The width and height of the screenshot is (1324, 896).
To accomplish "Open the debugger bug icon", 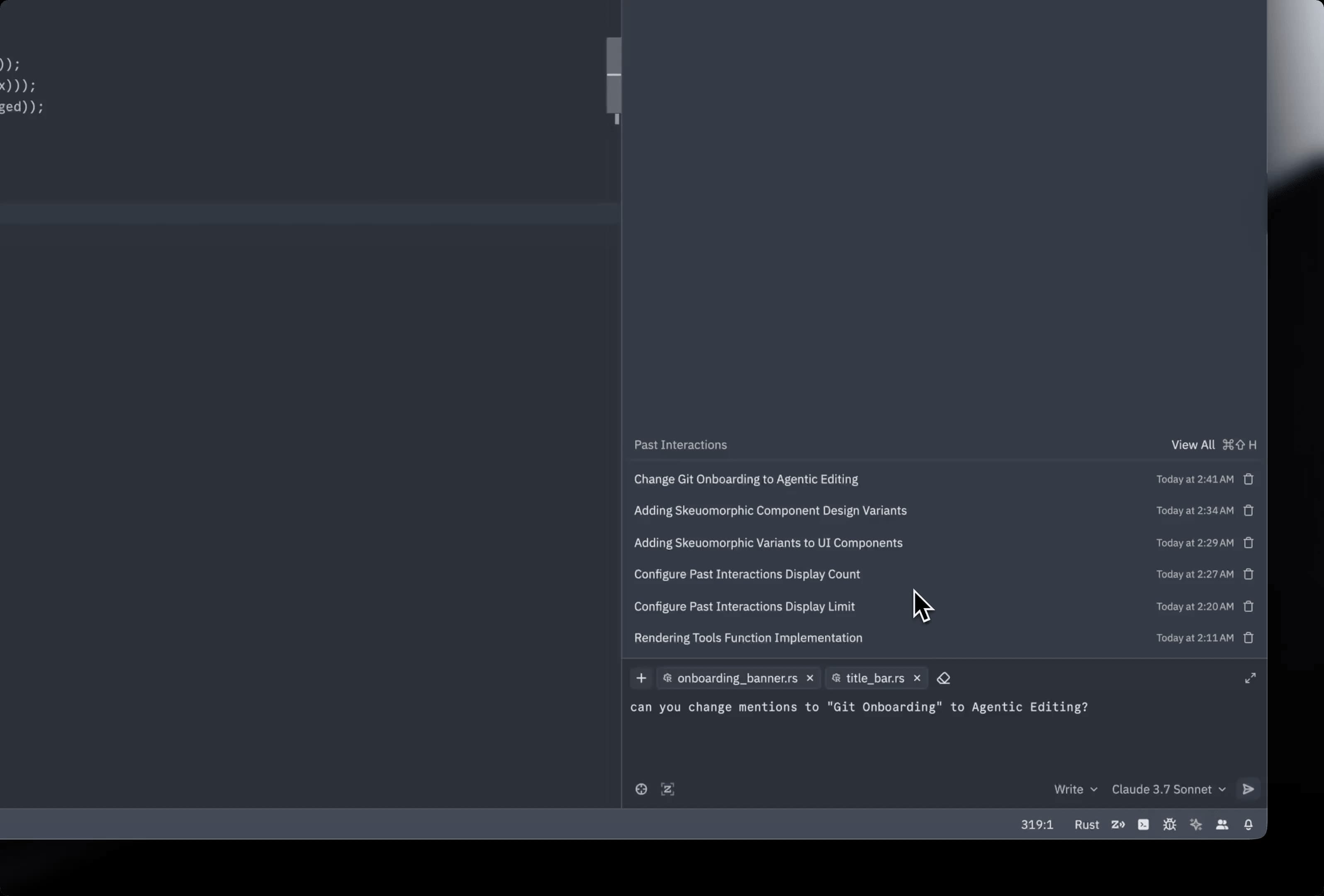I will tap(1169, 824).
